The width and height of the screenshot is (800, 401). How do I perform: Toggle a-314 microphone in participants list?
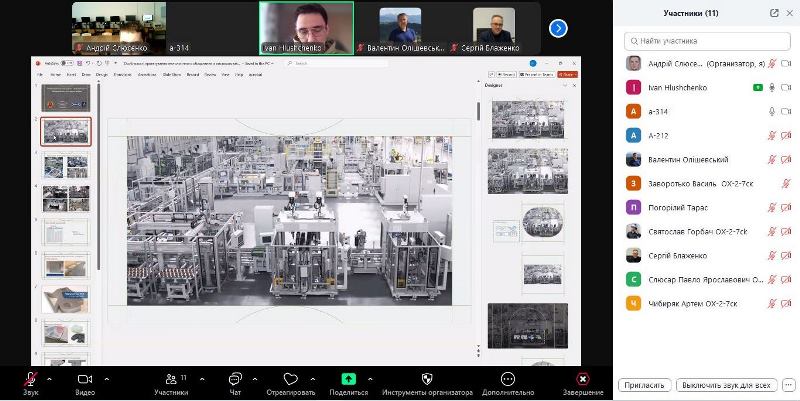(772, 111)
